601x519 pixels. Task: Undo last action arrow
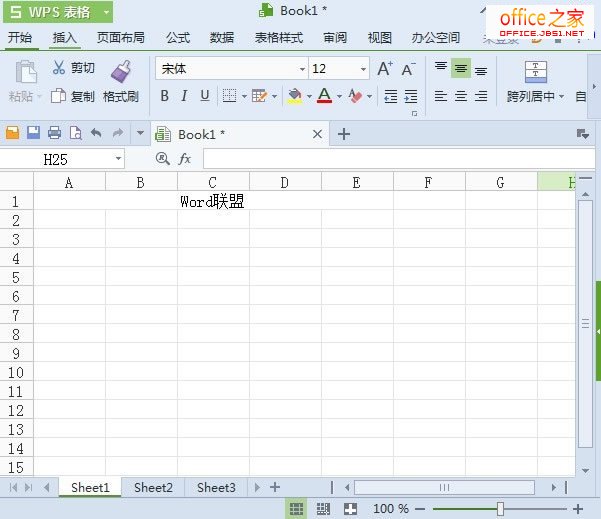[x=96, y=133]
